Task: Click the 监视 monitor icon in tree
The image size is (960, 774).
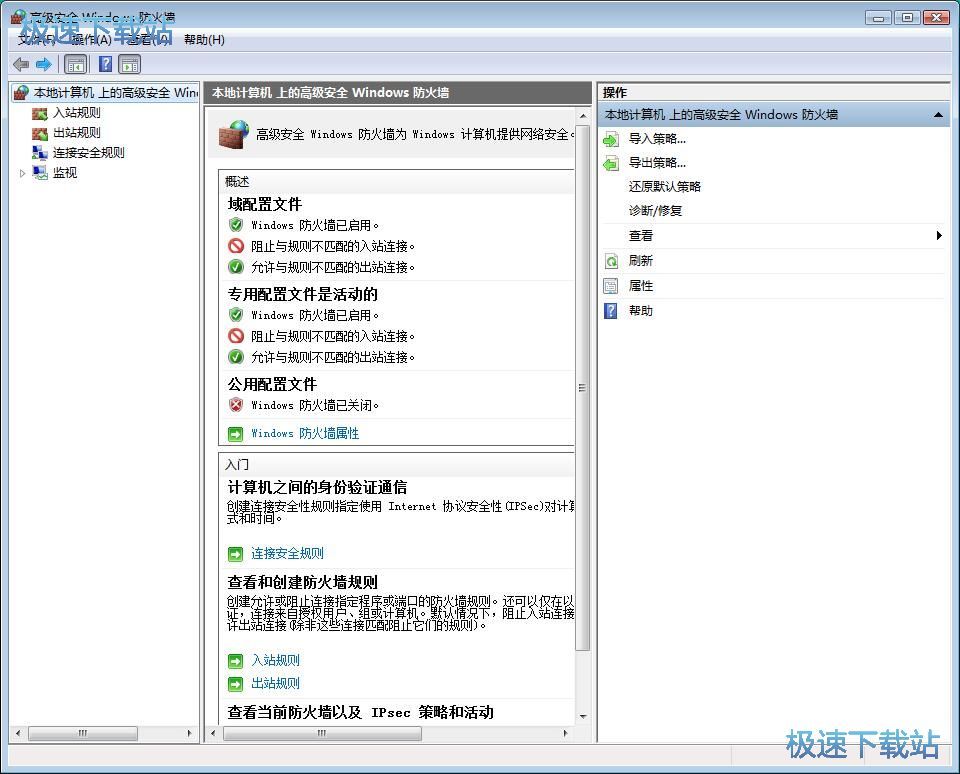Action: [x=40, y=173]
